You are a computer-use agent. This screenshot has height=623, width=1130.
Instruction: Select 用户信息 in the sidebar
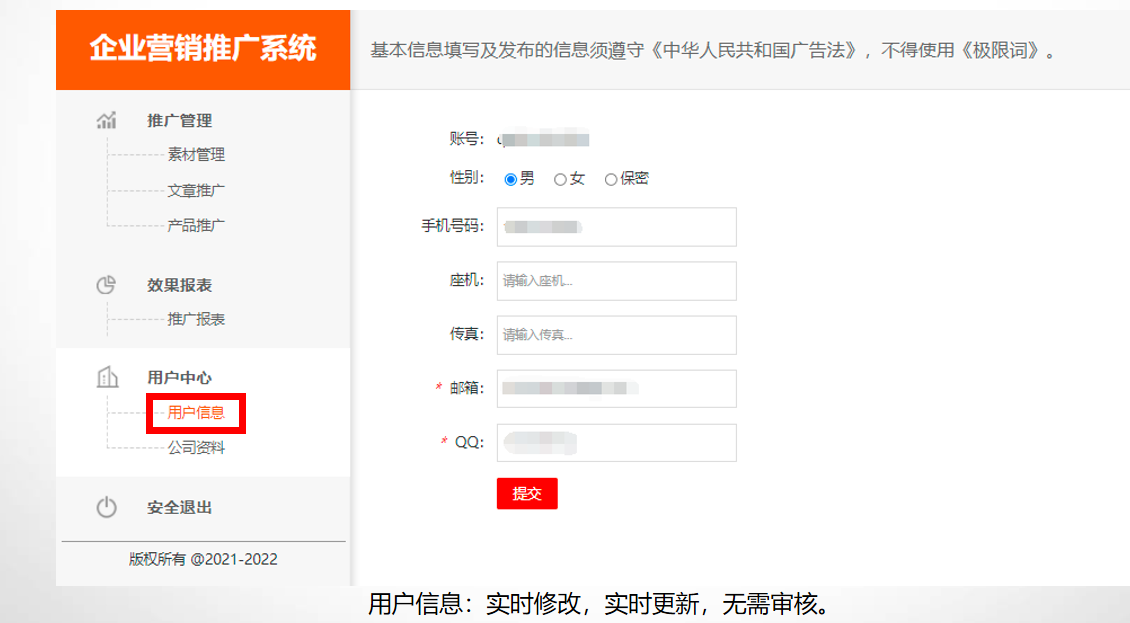[196, 412]
